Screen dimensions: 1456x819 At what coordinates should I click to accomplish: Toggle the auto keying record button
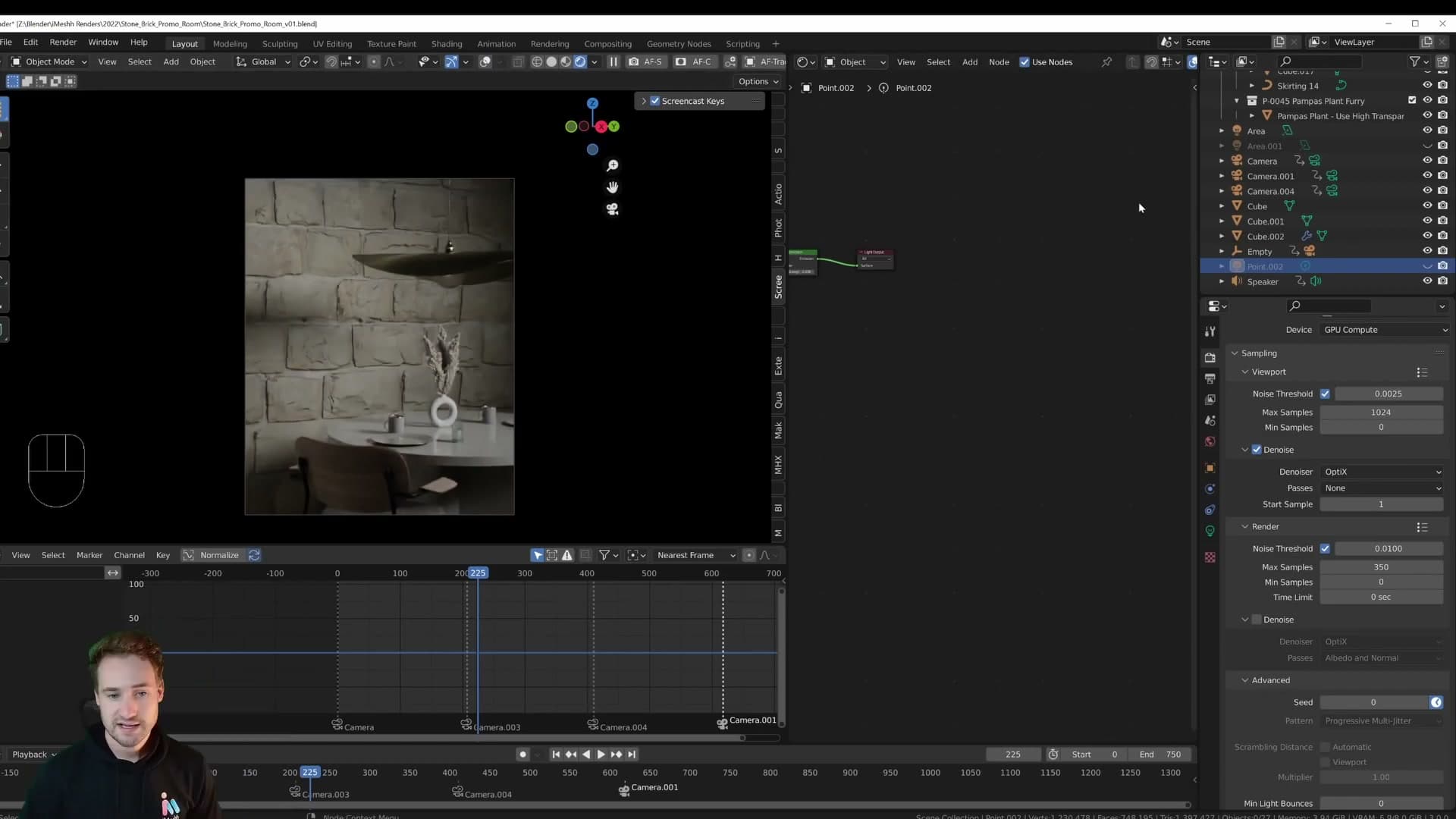point(522,755)
